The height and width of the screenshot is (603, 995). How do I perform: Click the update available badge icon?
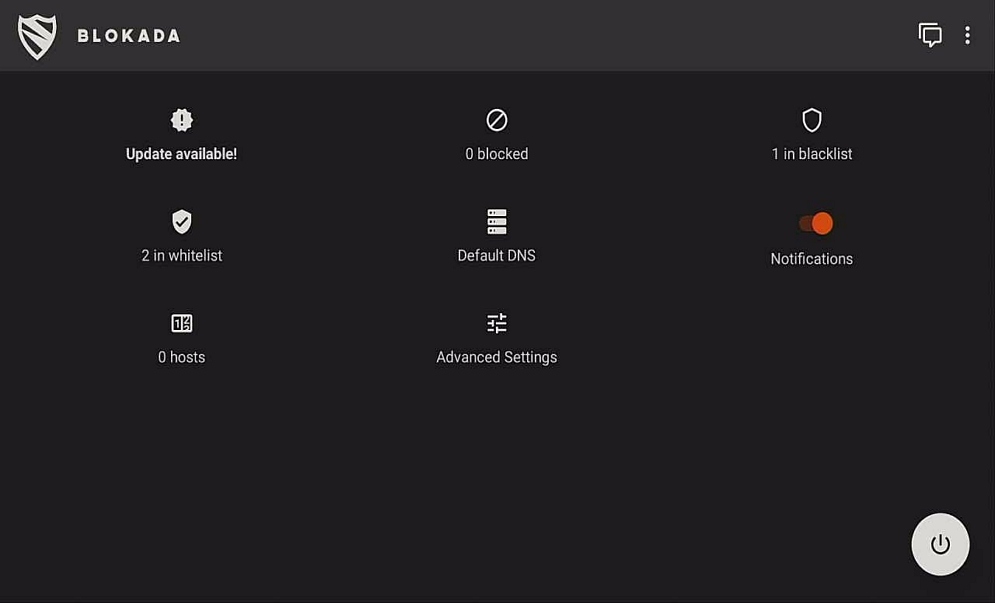coord(181,120)
